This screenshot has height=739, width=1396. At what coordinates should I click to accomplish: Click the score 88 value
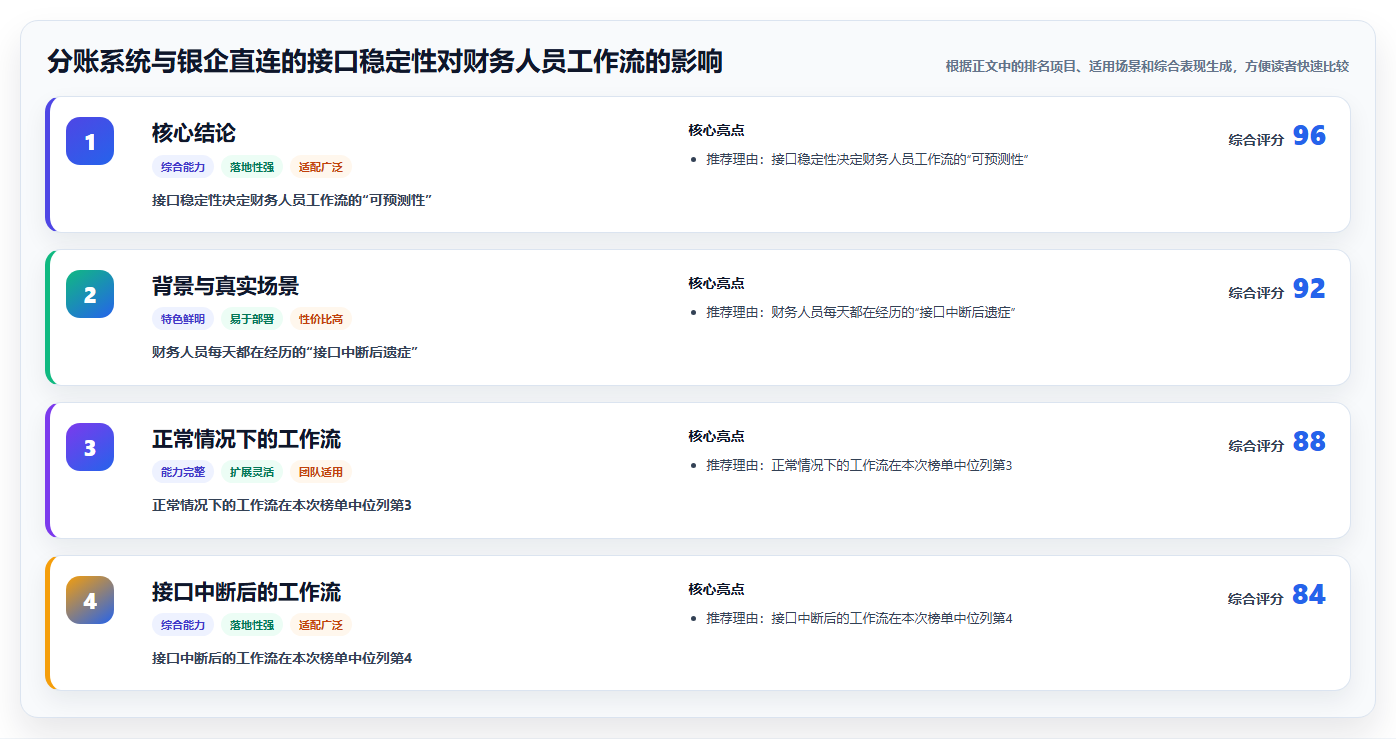click(x=1309, y=442)
